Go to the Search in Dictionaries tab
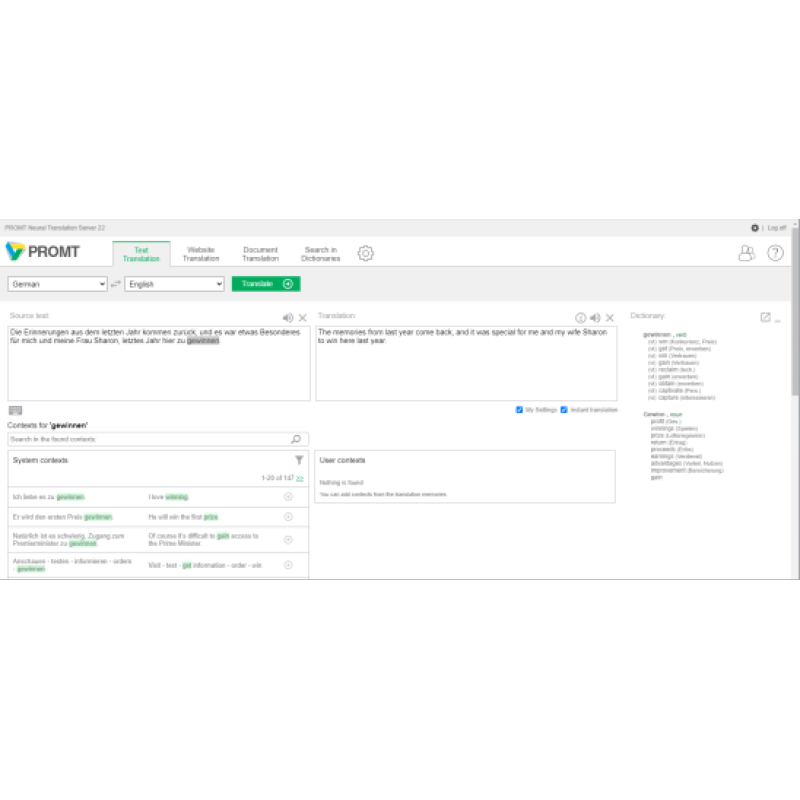Image resolution: width=800 pixels, height=800 pixels. [320, 254]
